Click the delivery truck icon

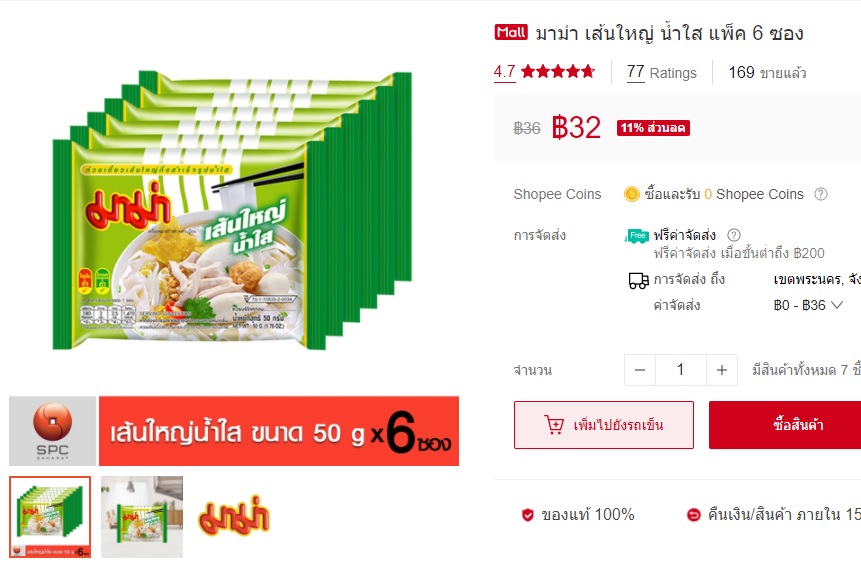[x=638, y=280]
